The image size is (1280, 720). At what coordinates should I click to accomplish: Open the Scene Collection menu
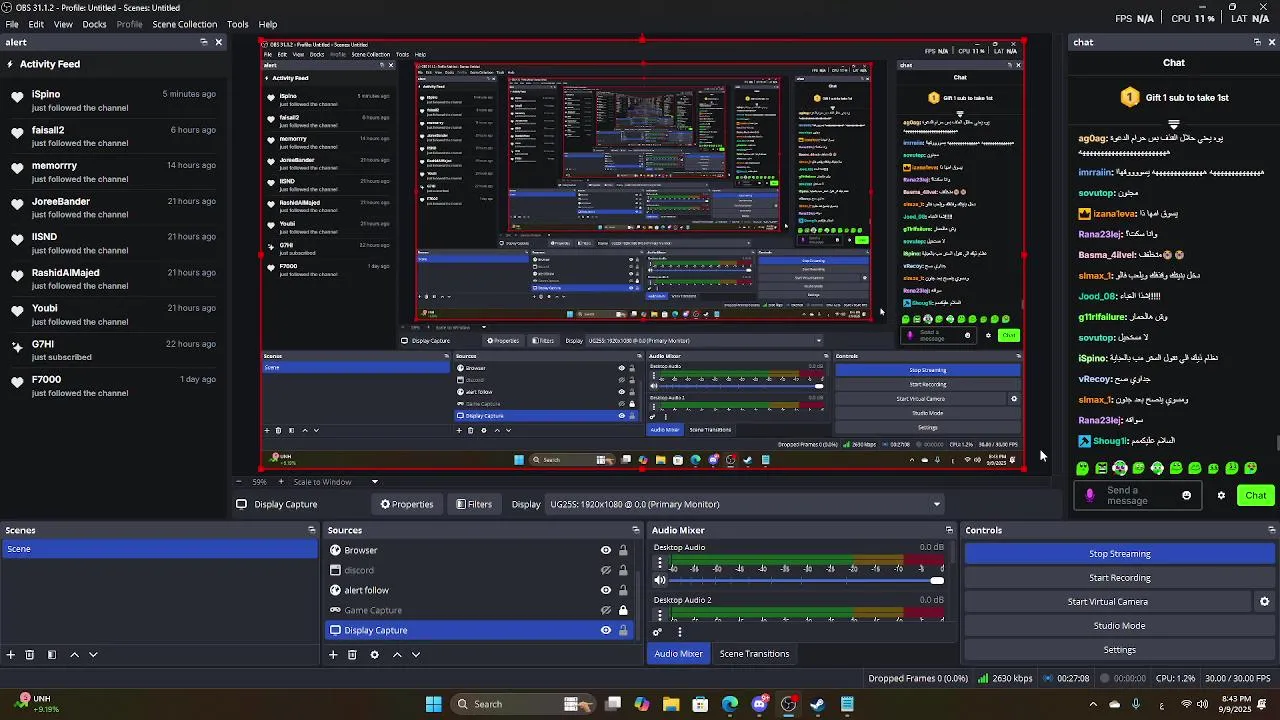click(184, 24)
